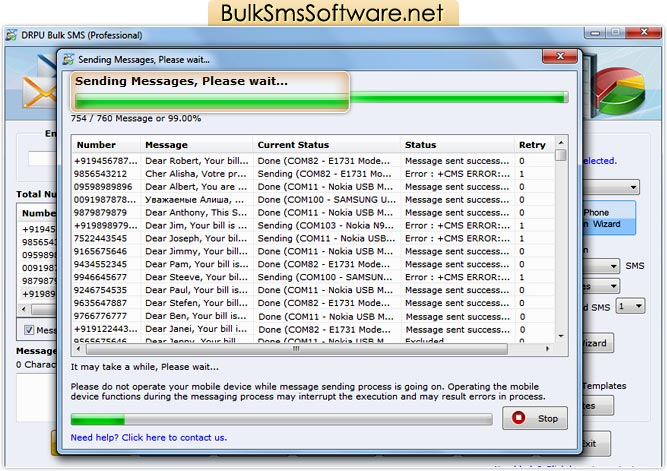Click the Phone Wizard option in main window
The height and width of the screenshot is (471, 667).
pyautogui.click(x=608, y=218)
